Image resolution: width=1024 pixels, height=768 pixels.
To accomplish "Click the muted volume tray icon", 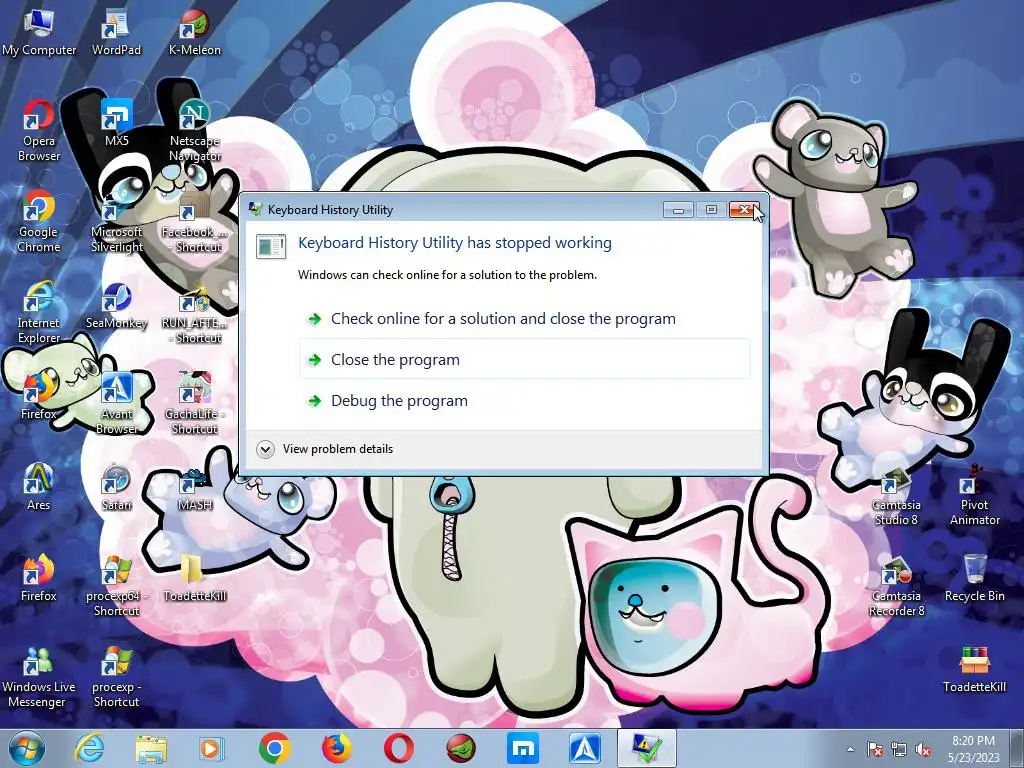I will (923, 749).
